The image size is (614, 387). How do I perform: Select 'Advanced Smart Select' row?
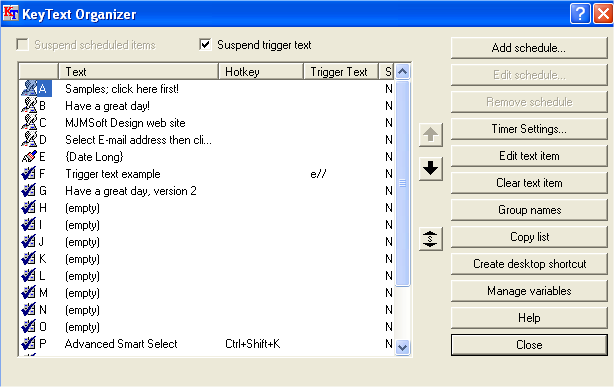[121, 344]
